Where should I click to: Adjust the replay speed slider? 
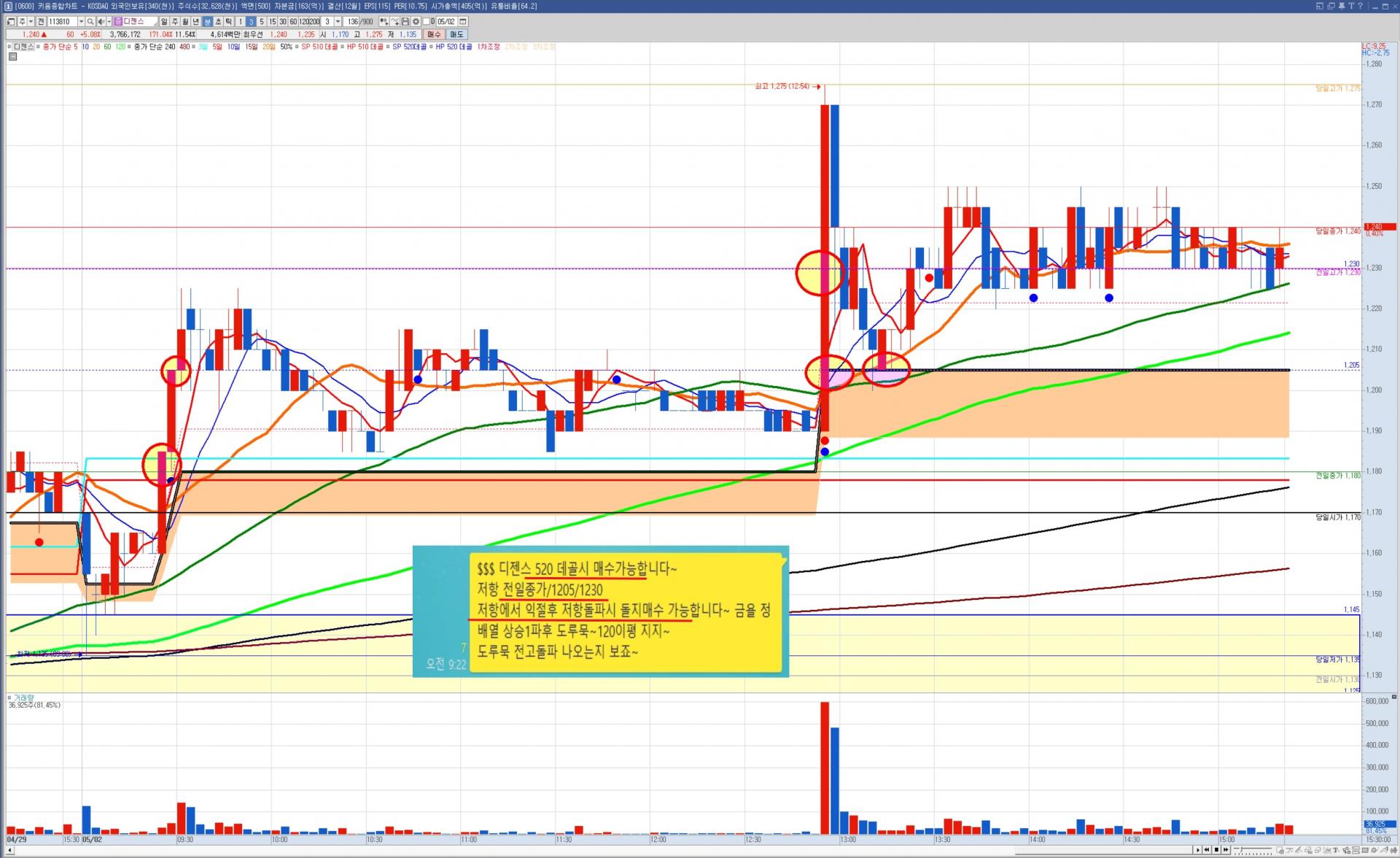pos(1241,849)
